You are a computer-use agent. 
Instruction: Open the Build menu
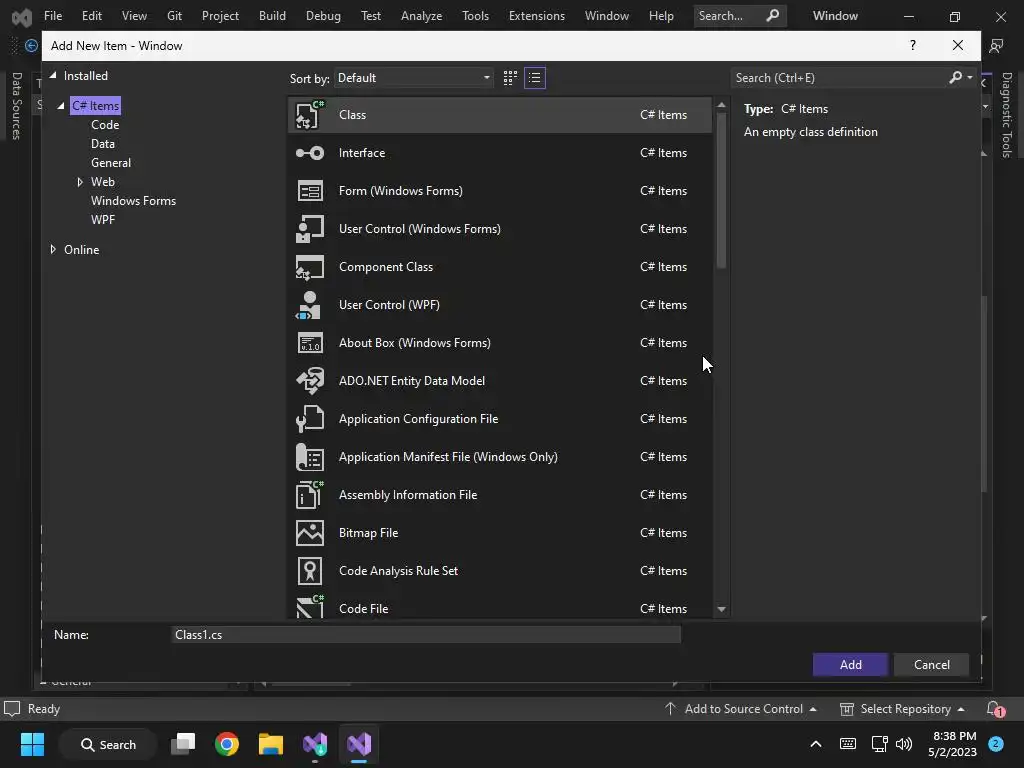pos(272,16)
